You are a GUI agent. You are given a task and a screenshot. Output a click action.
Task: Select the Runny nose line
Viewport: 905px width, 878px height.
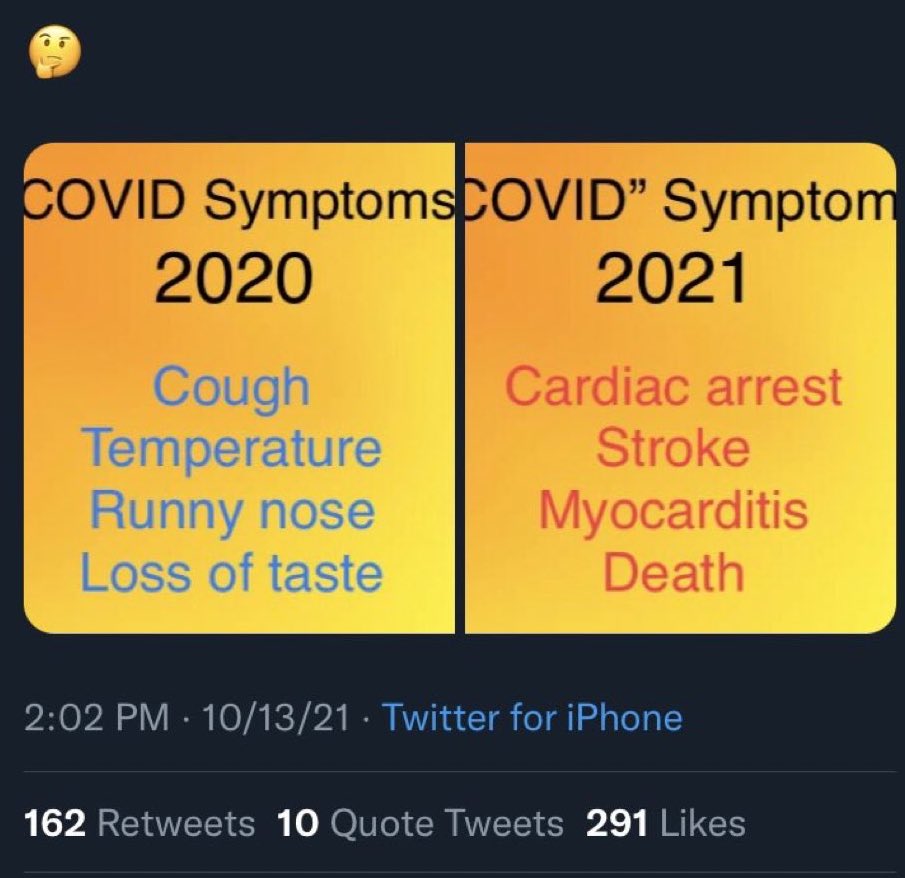pyautogui.click(x=231, y=511)
